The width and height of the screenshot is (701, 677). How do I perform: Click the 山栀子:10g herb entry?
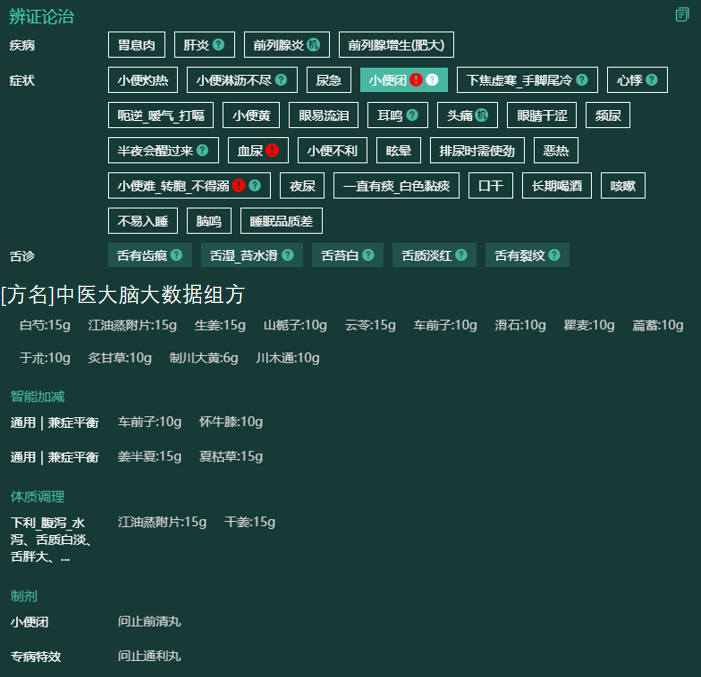pyautogui.click(x=295, y=325)
